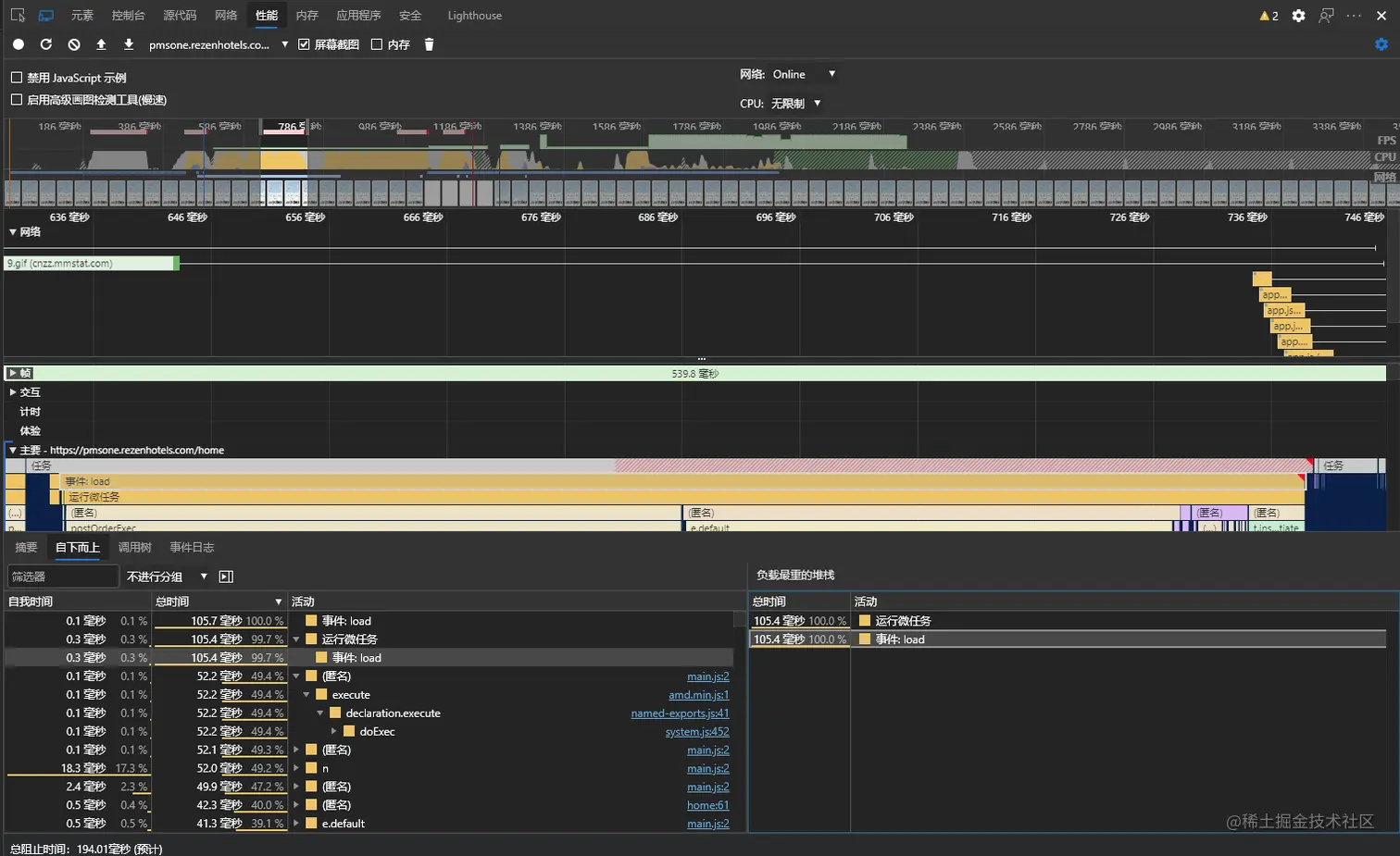Open the DevTools more options menu
1400x856 pixels.
(x=1354, y=16)
